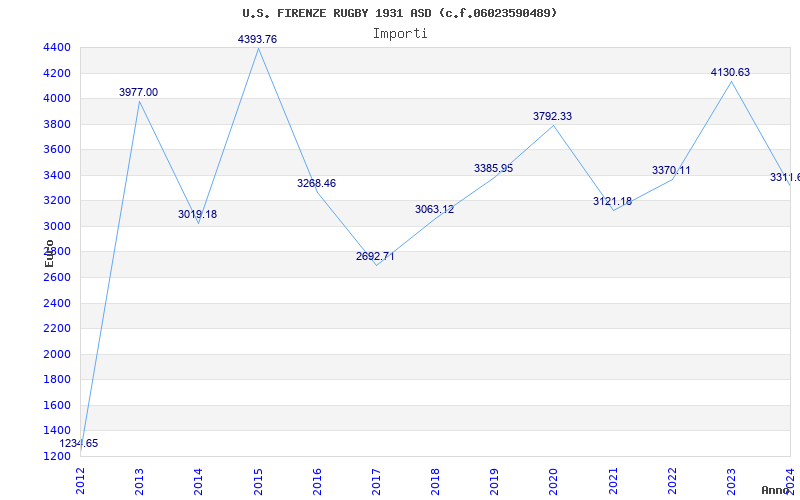Select the 4130.63 data label
The height and width of the screenshot is (500, 800).
point(730,72)
